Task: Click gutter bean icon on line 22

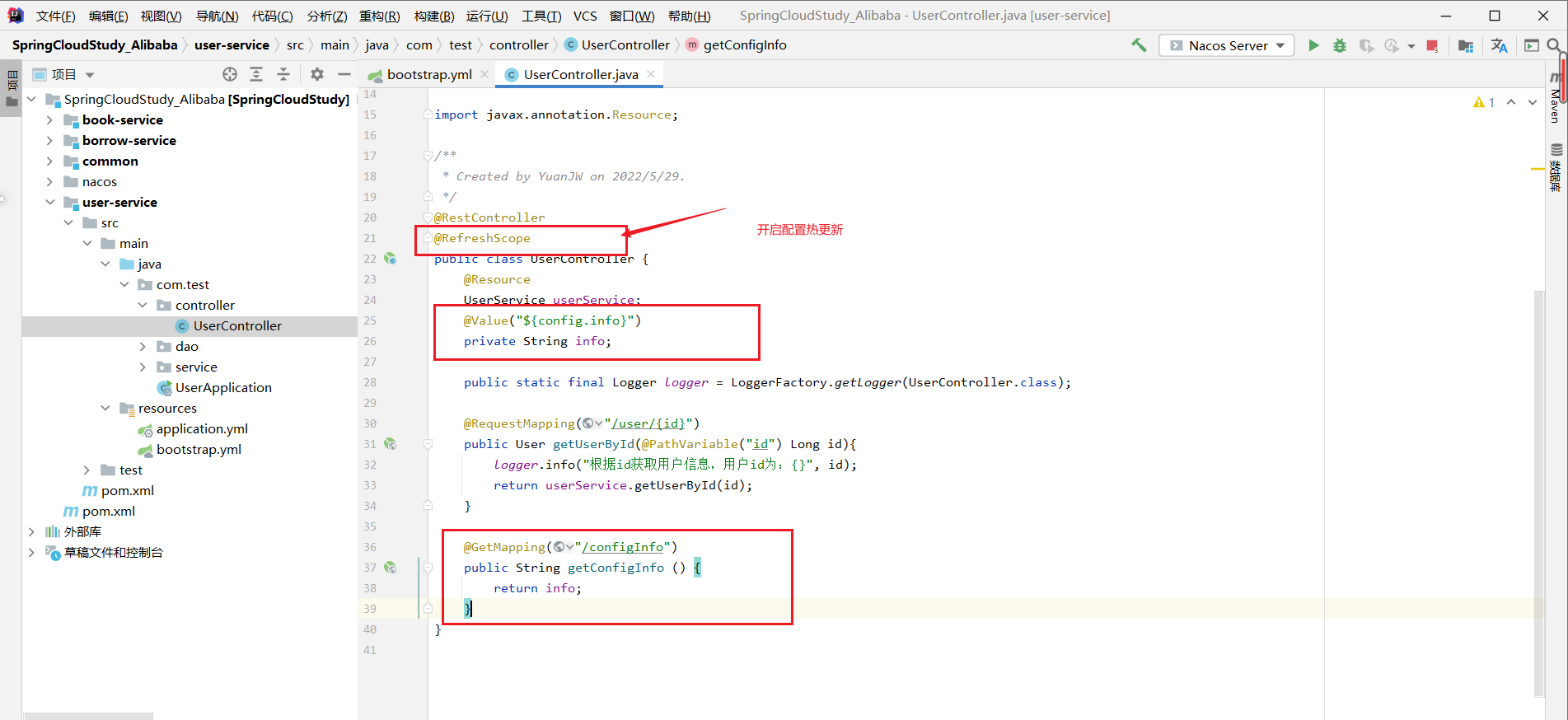Action: coord(391,259)
